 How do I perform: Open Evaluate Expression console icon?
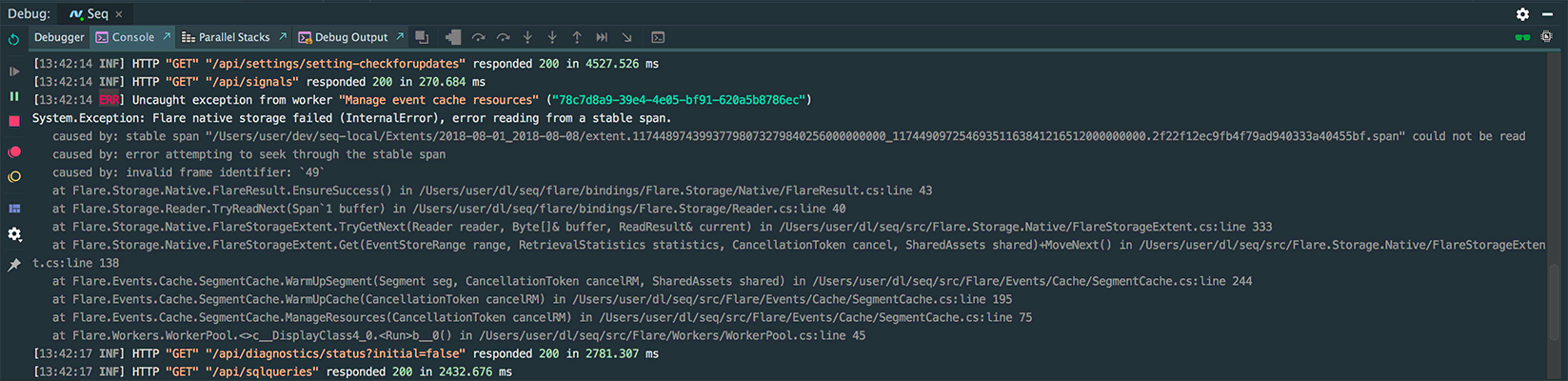(x=658, y=37)
